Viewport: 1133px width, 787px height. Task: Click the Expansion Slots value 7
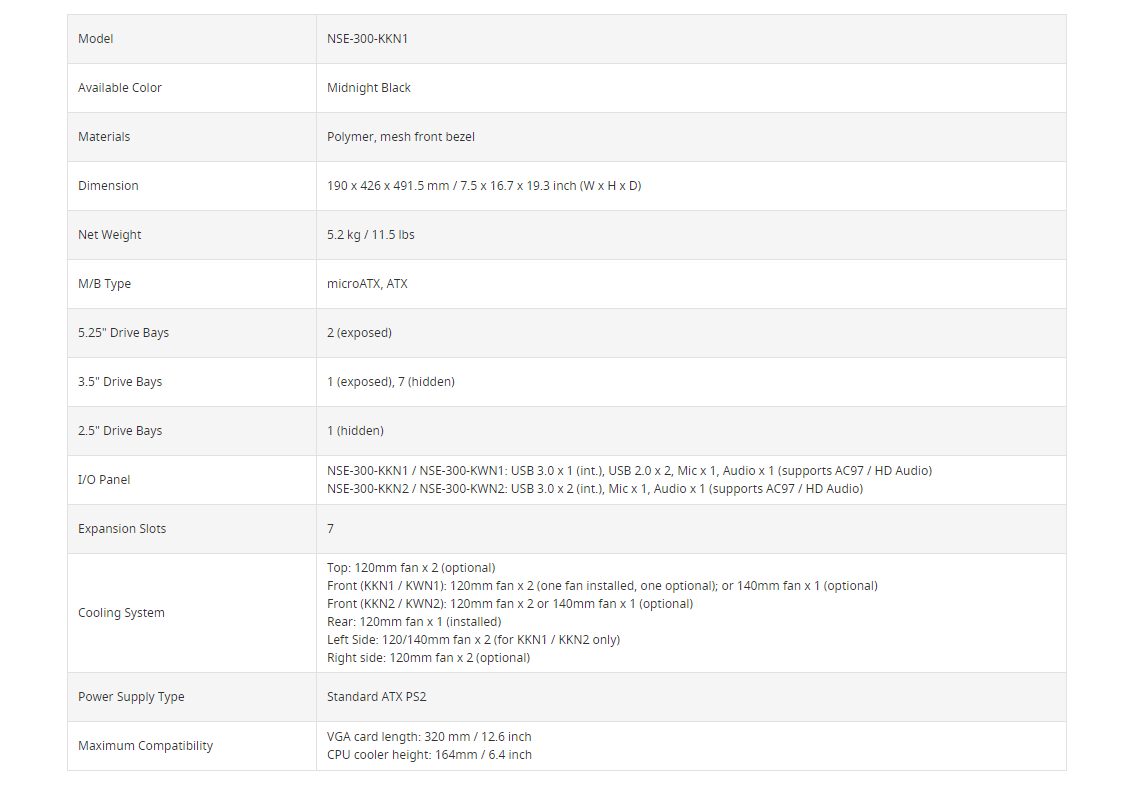click(330, 529)
